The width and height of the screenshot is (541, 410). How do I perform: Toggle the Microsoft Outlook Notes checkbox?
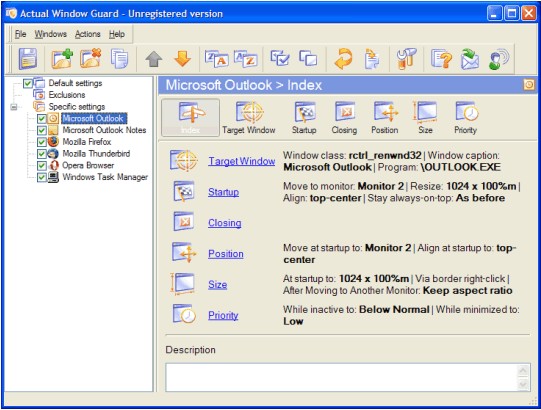point(41,130)
